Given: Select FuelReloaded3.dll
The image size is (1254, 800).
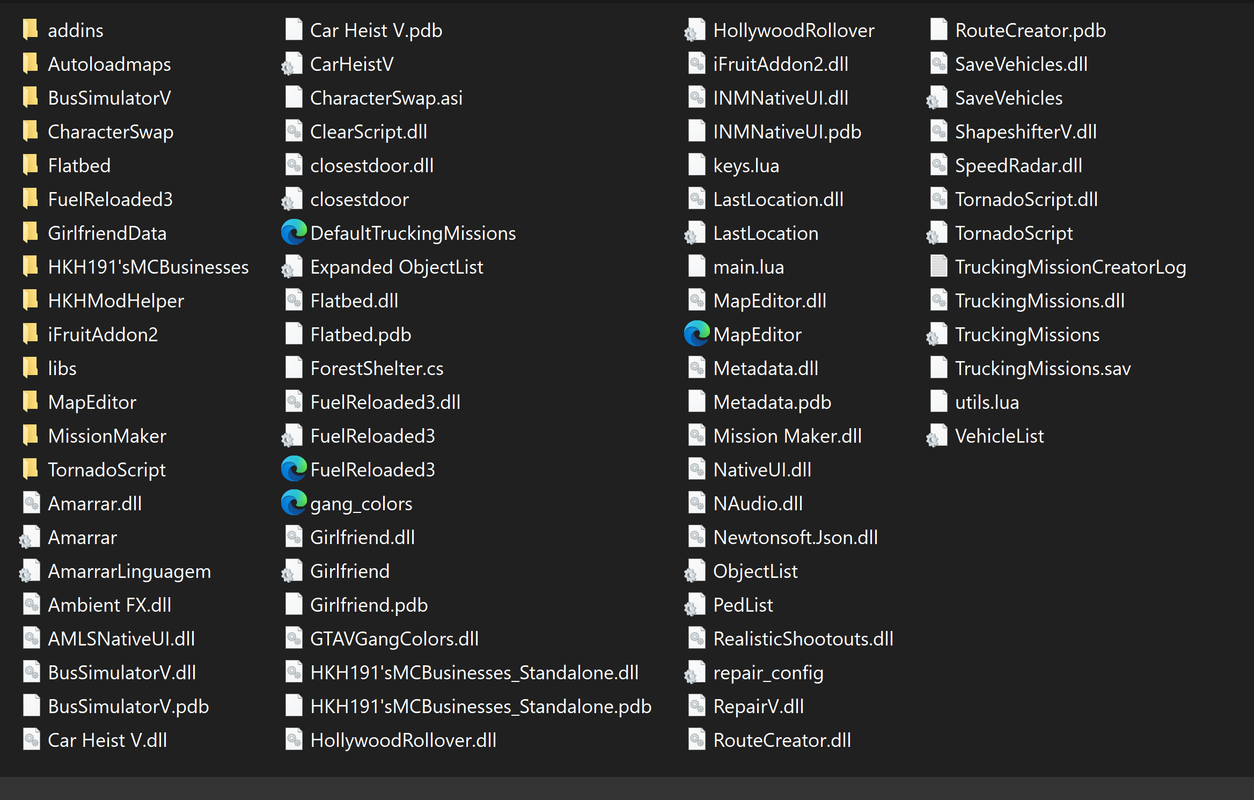Looking at the screenshot, I should [372, 402].
